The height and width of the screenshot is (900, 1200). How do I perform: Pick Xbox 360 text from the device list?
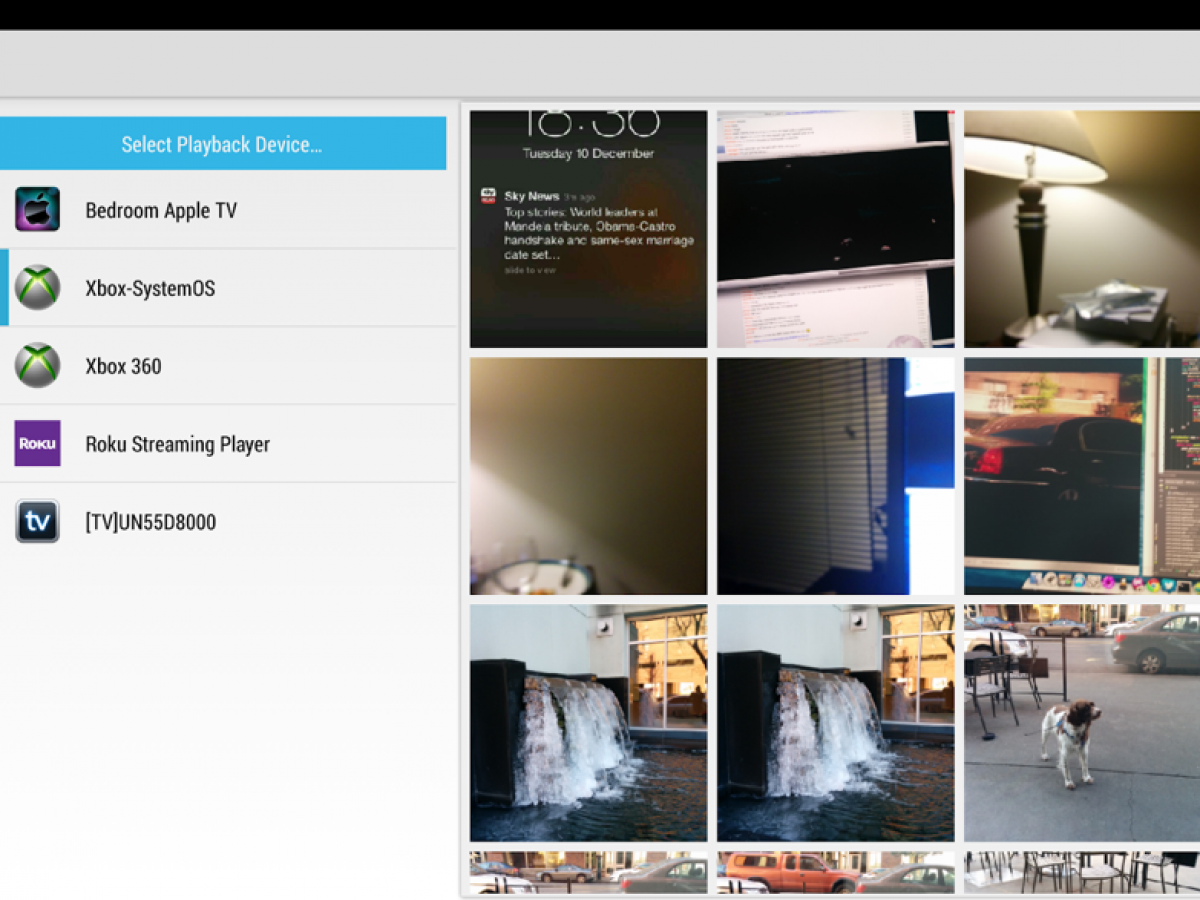[x=123, y=367]
